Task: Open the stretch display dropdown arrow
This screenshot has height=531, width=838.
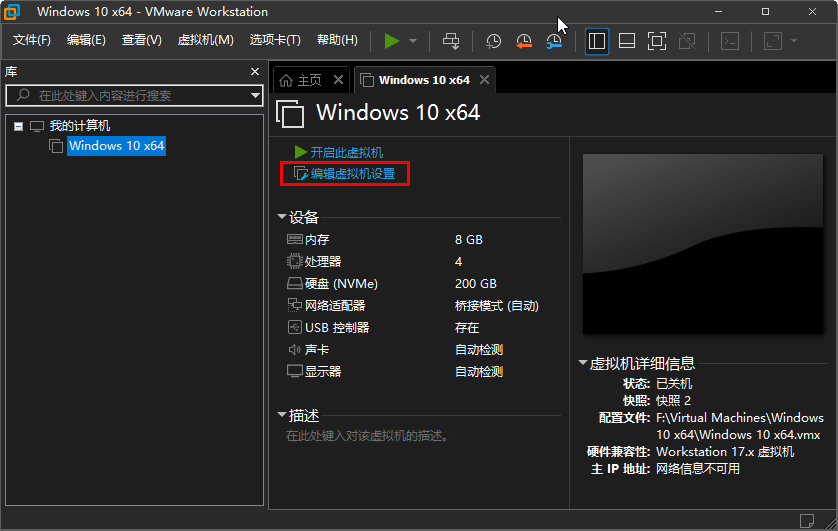Action: point(794,41)
